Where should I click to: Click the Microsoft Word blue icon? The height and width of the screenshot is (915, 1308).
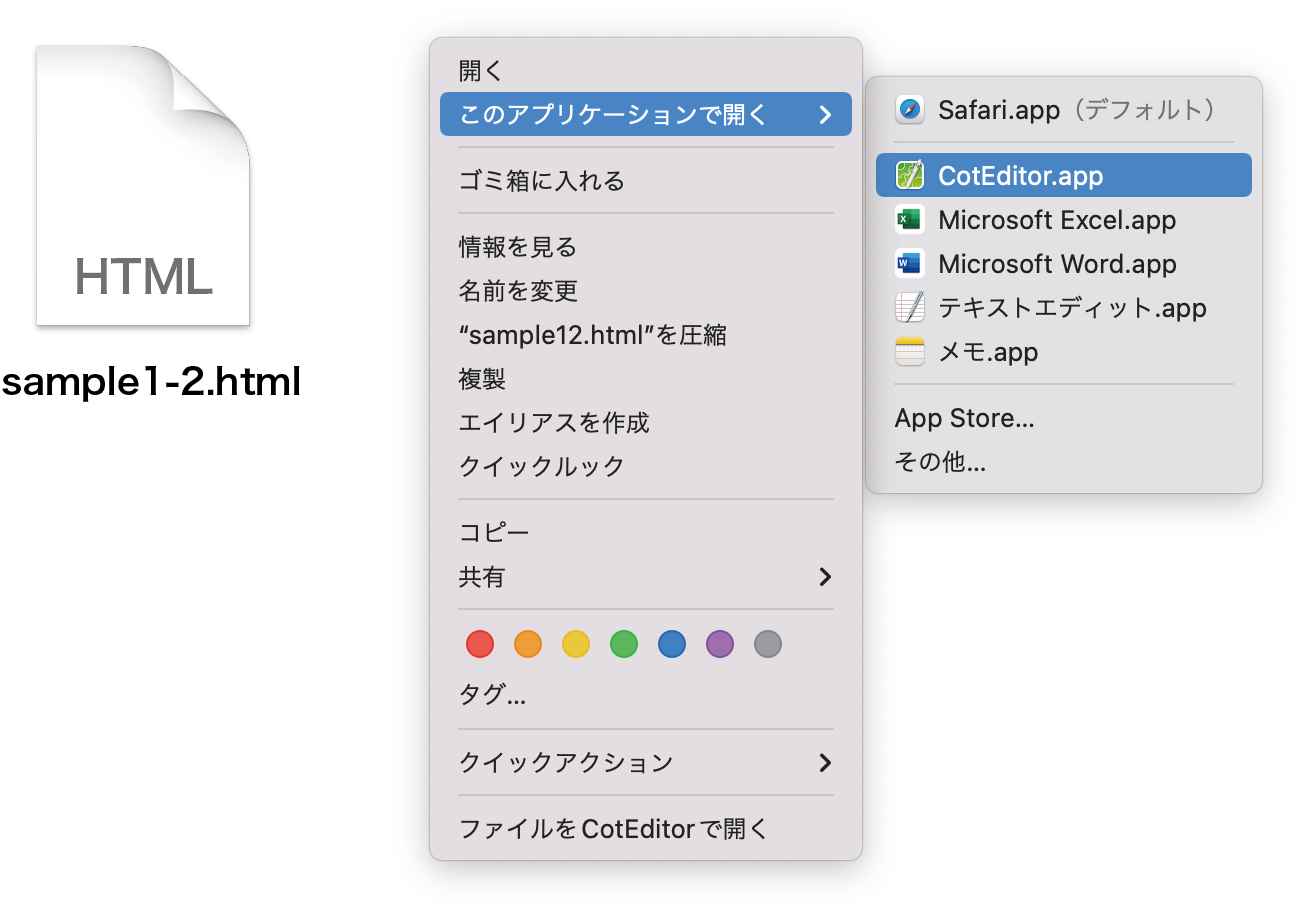[x=910, y=263]
